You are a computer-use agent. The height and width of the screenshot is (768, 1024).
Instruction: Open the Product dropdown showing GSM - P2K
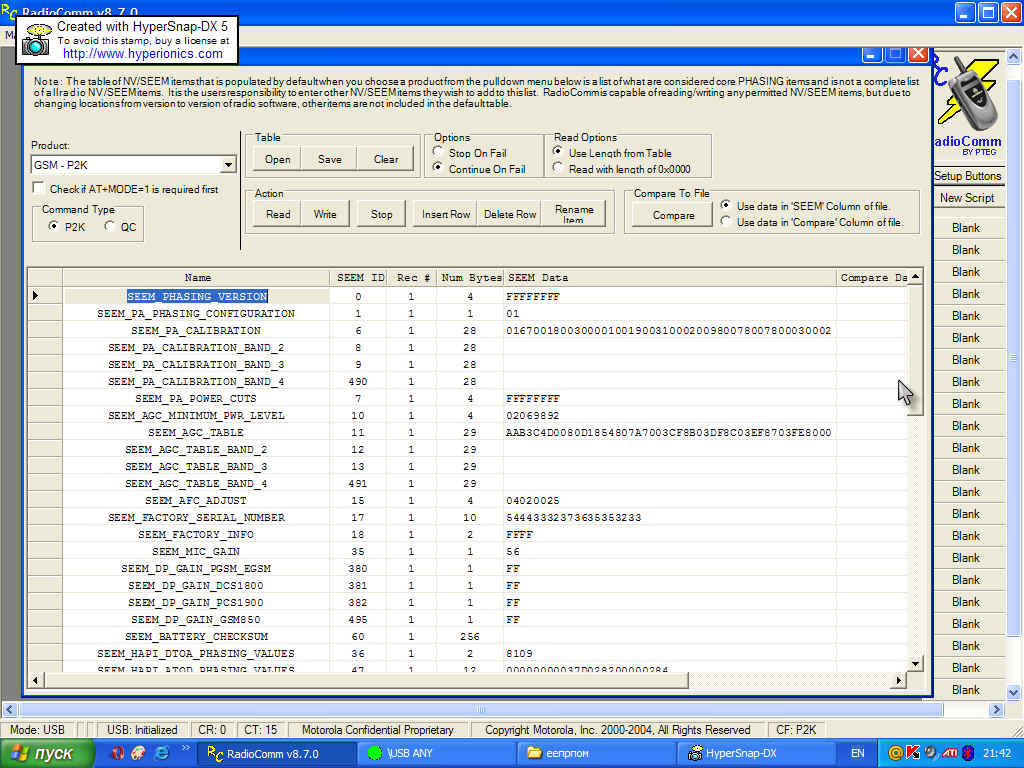coord(228,165)
